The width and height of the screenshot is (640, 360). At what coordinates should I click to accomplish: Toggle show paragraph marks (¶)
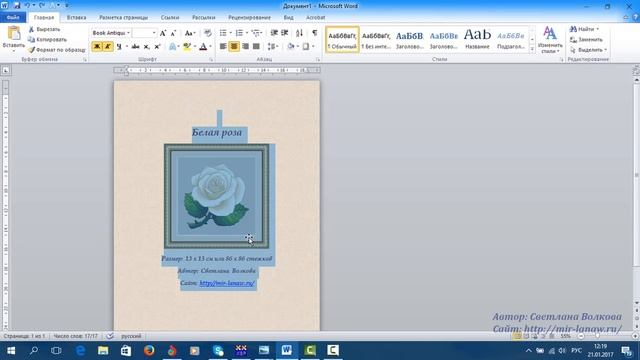pyautogui.click(x=314, y=33)
